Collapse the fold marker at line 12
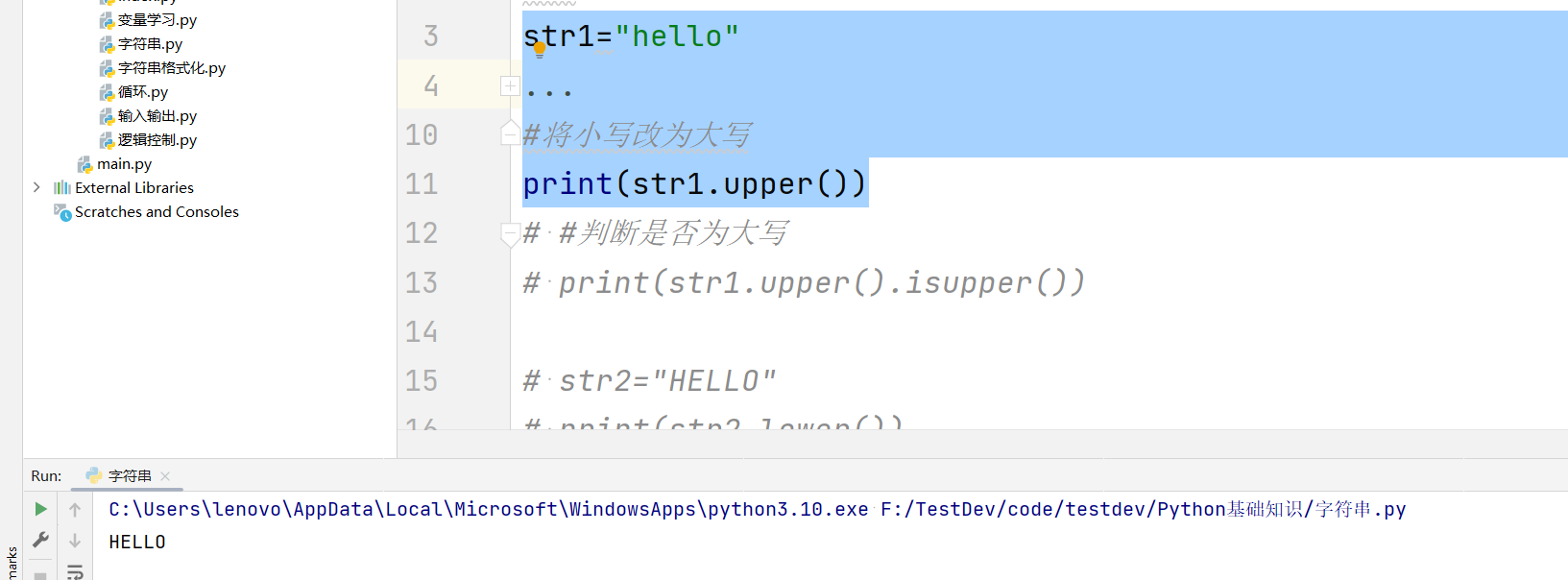 click(510, 233)
